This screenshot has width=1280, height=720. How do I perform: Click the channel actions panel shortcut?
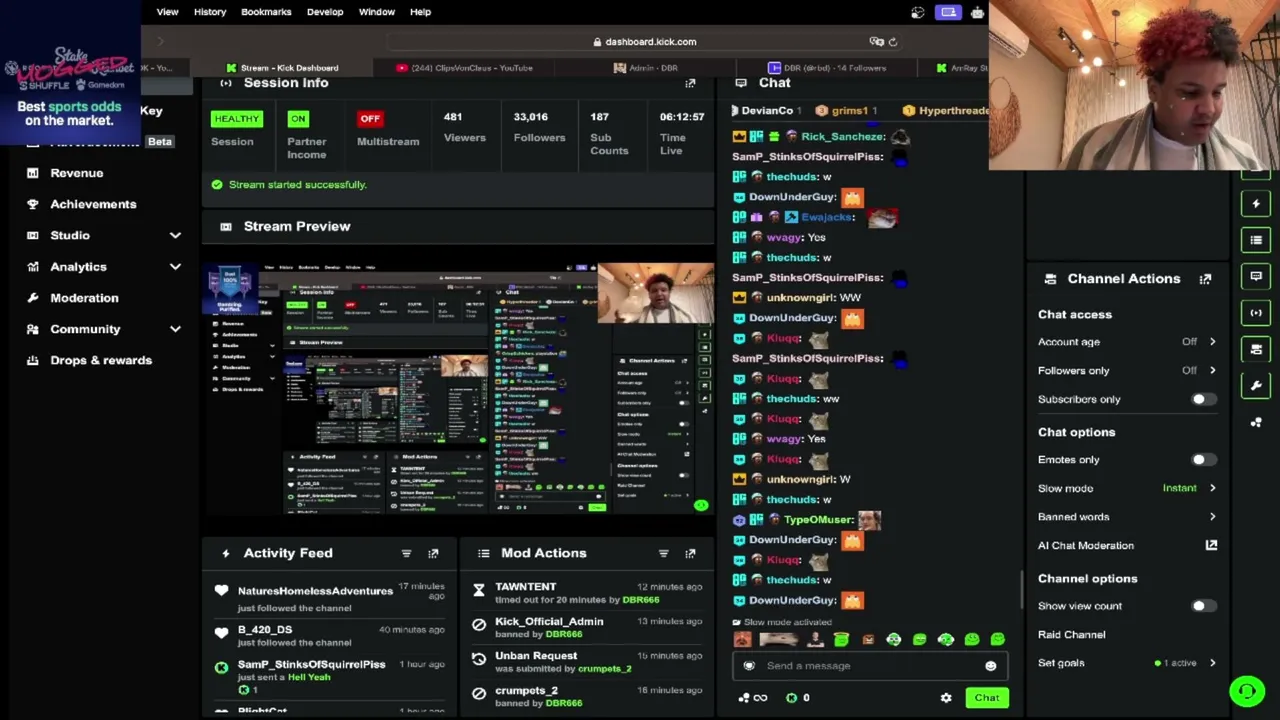pos(1256,349)
